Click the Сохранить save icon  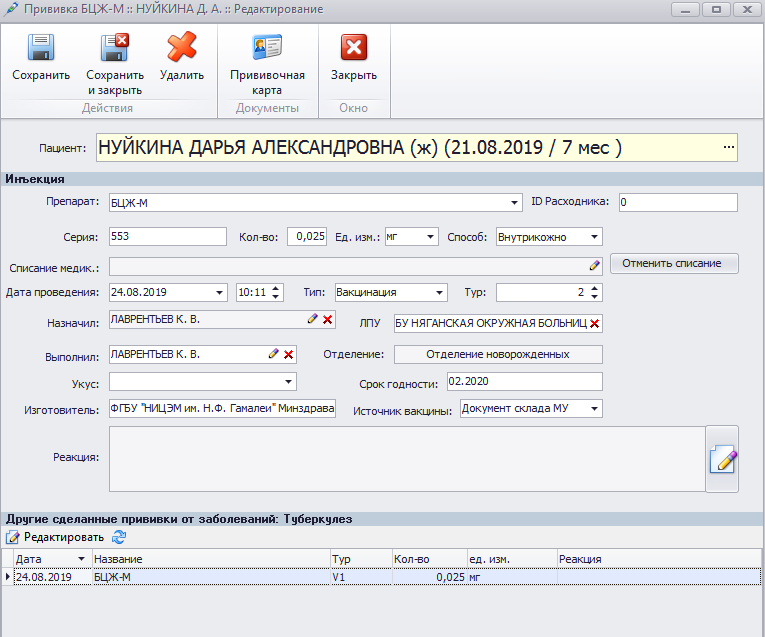pos(41,48)
